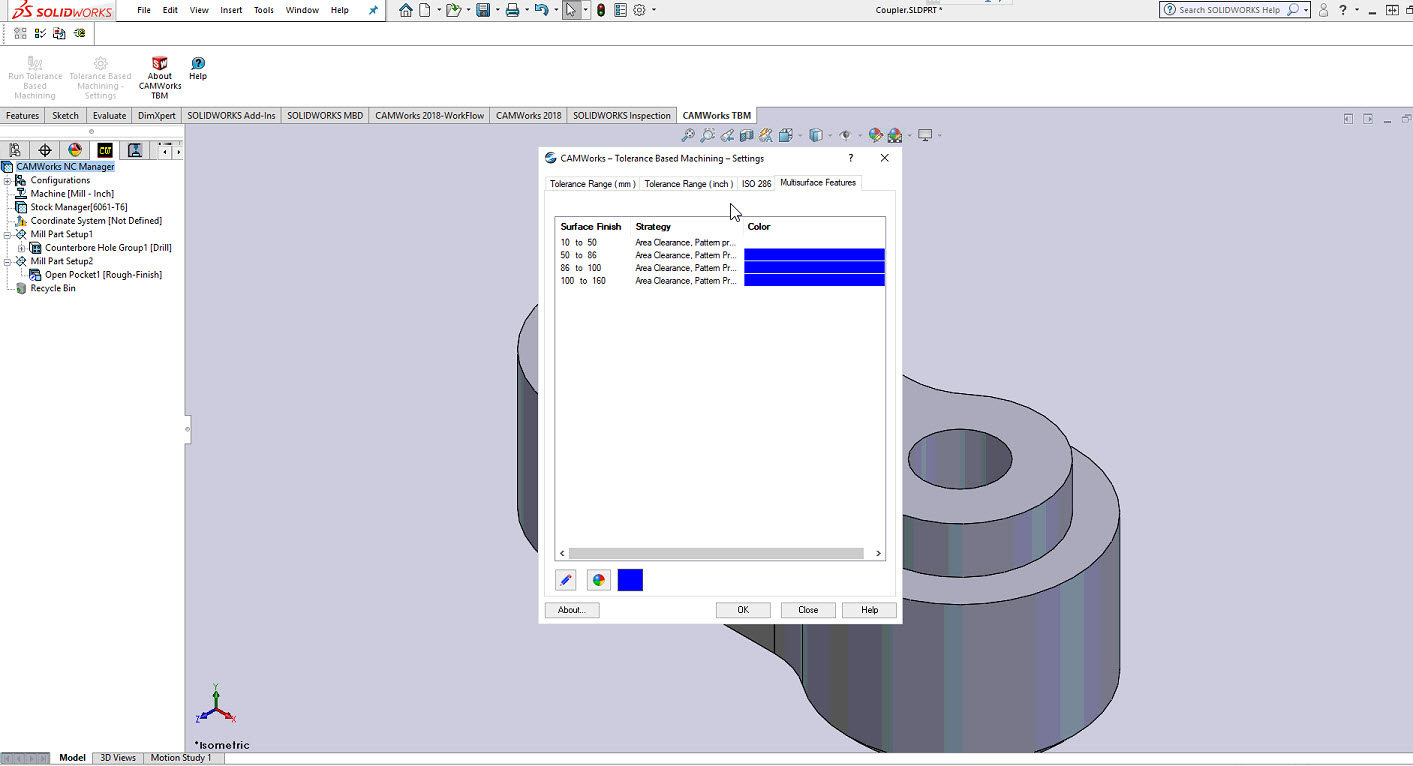Click the Display Style icon
The width and height of the screenshot is (1413, 766).
(816, 135)
